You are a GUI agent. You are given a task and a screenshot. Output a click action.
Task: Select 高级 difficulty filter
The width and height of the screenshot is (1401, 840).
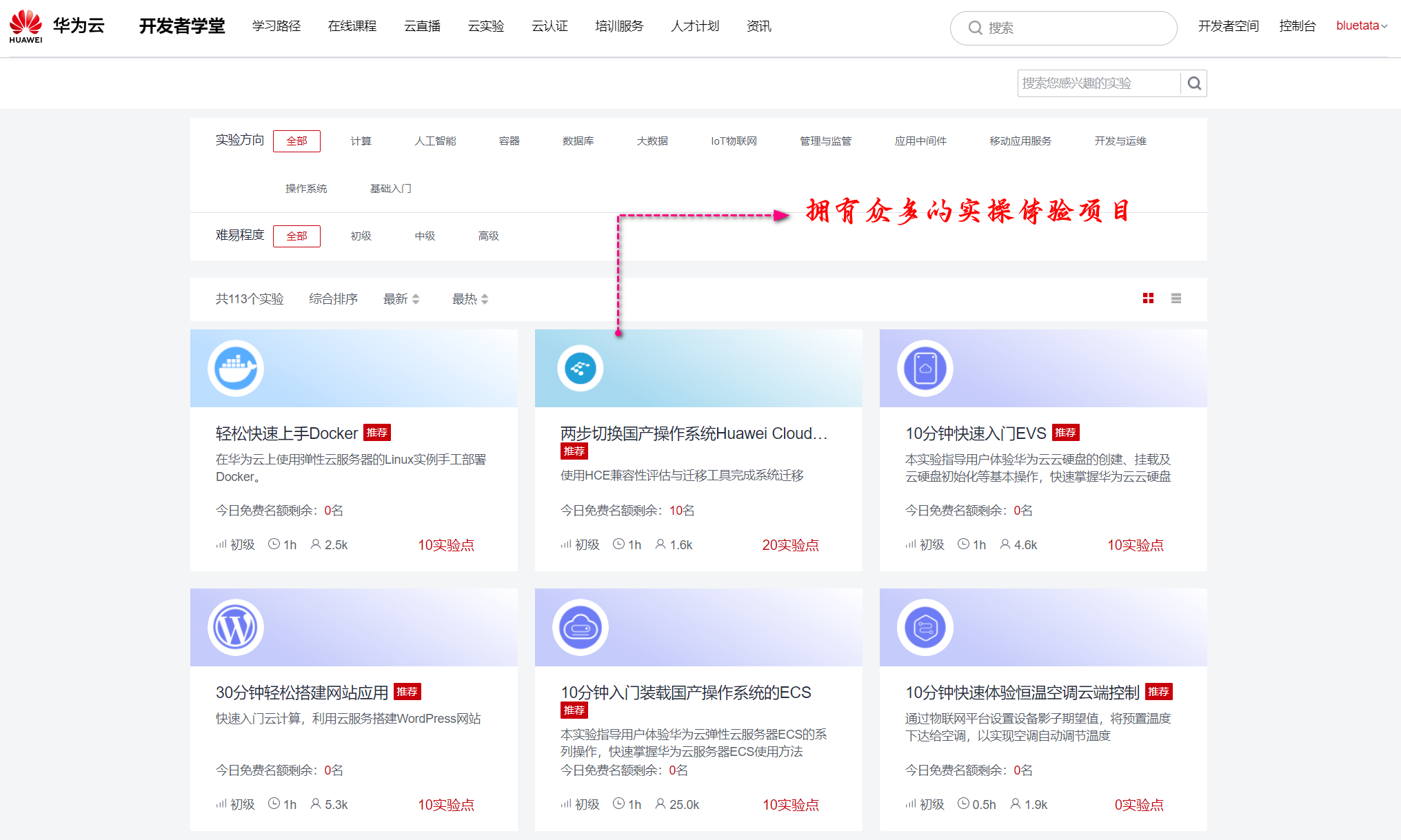coord(488,236)
